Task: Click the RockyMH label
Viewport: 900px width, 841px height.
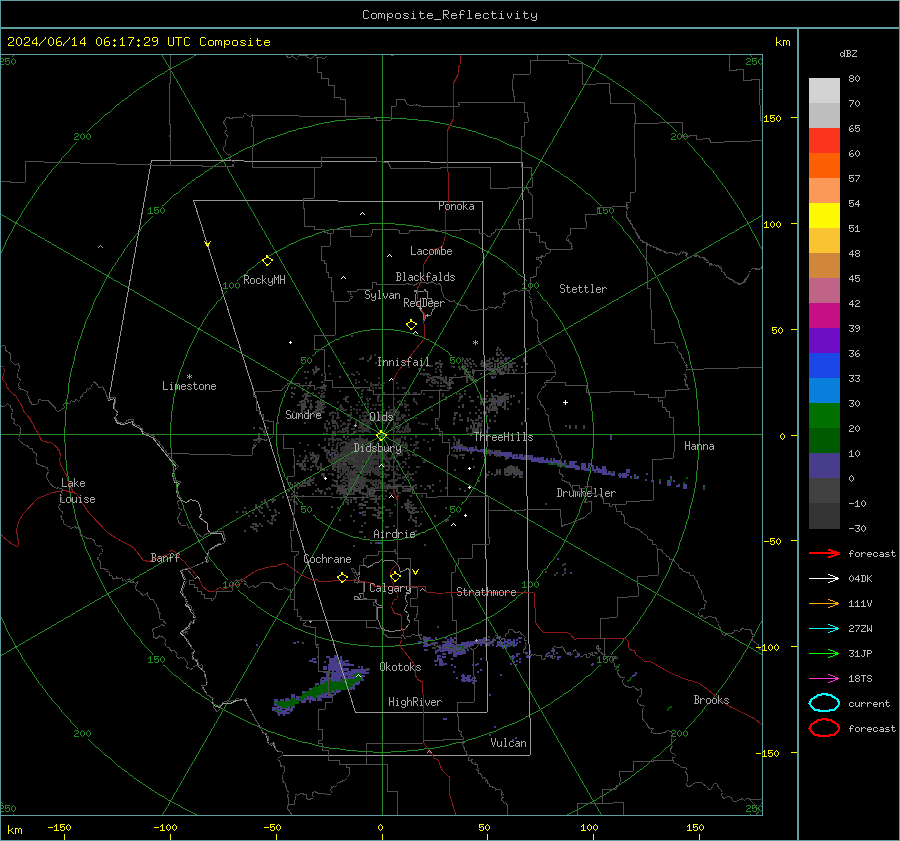Action: [x=264, y=280]
